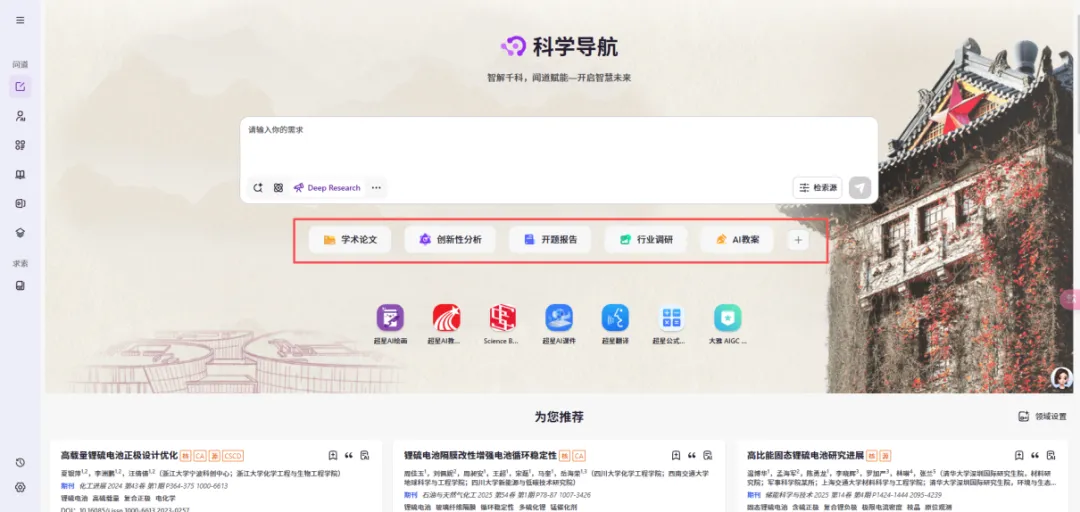
Task: Click the avatar at right edge
Action: [1062, 378]
